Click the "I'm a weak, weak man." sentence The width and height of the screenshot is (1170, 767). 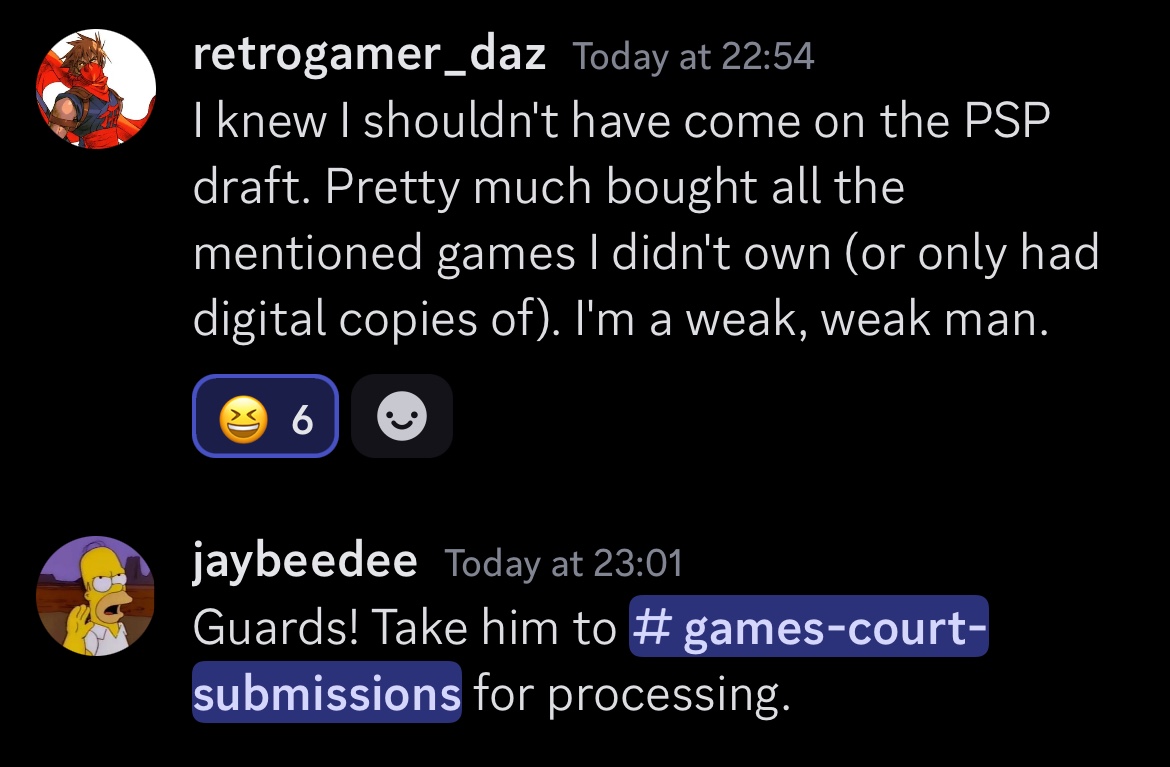coord(812,319)
